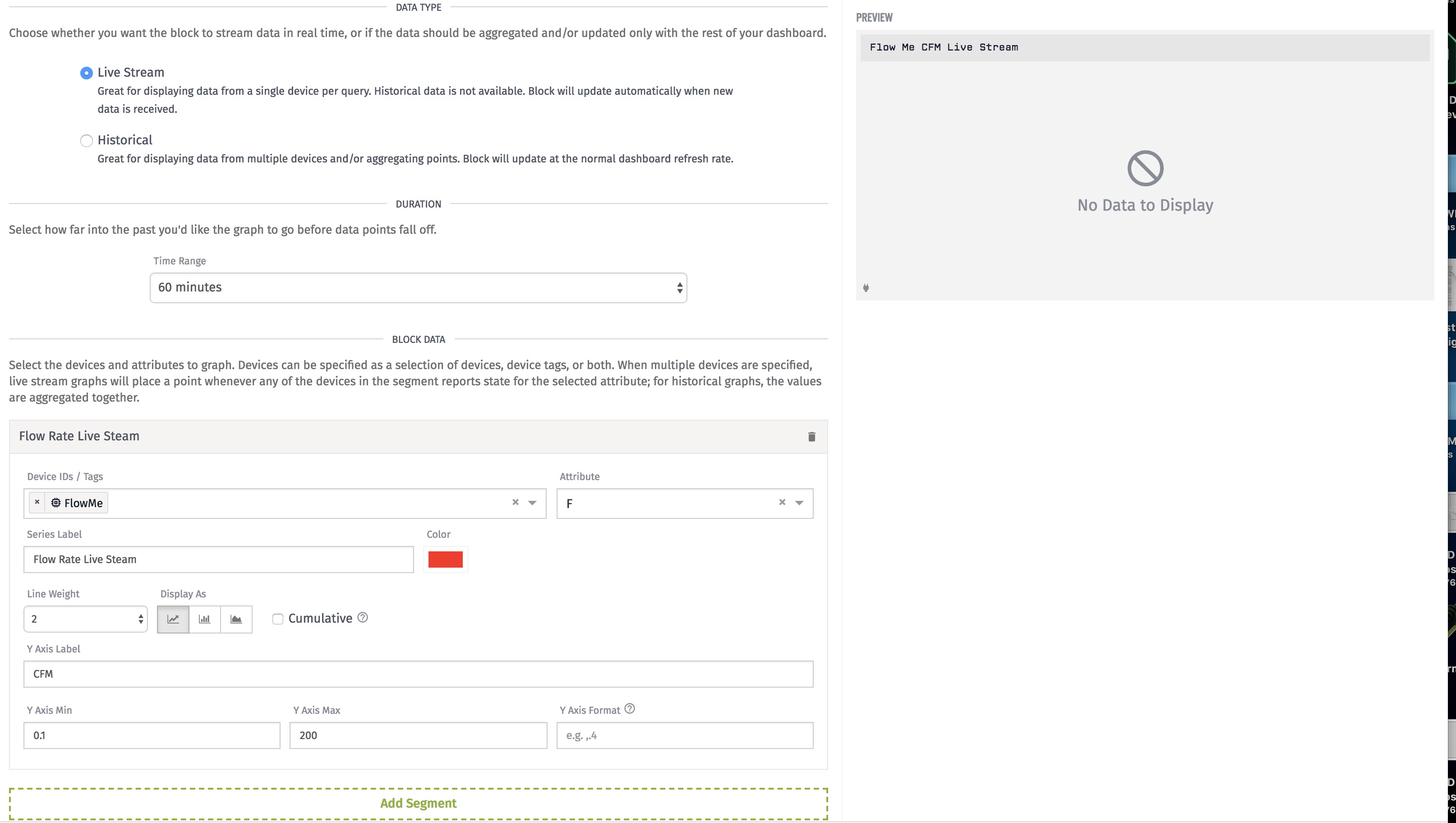Open the Time Range dropdown
This screenshot has height=823, width=1456.
tap(418, 288)
